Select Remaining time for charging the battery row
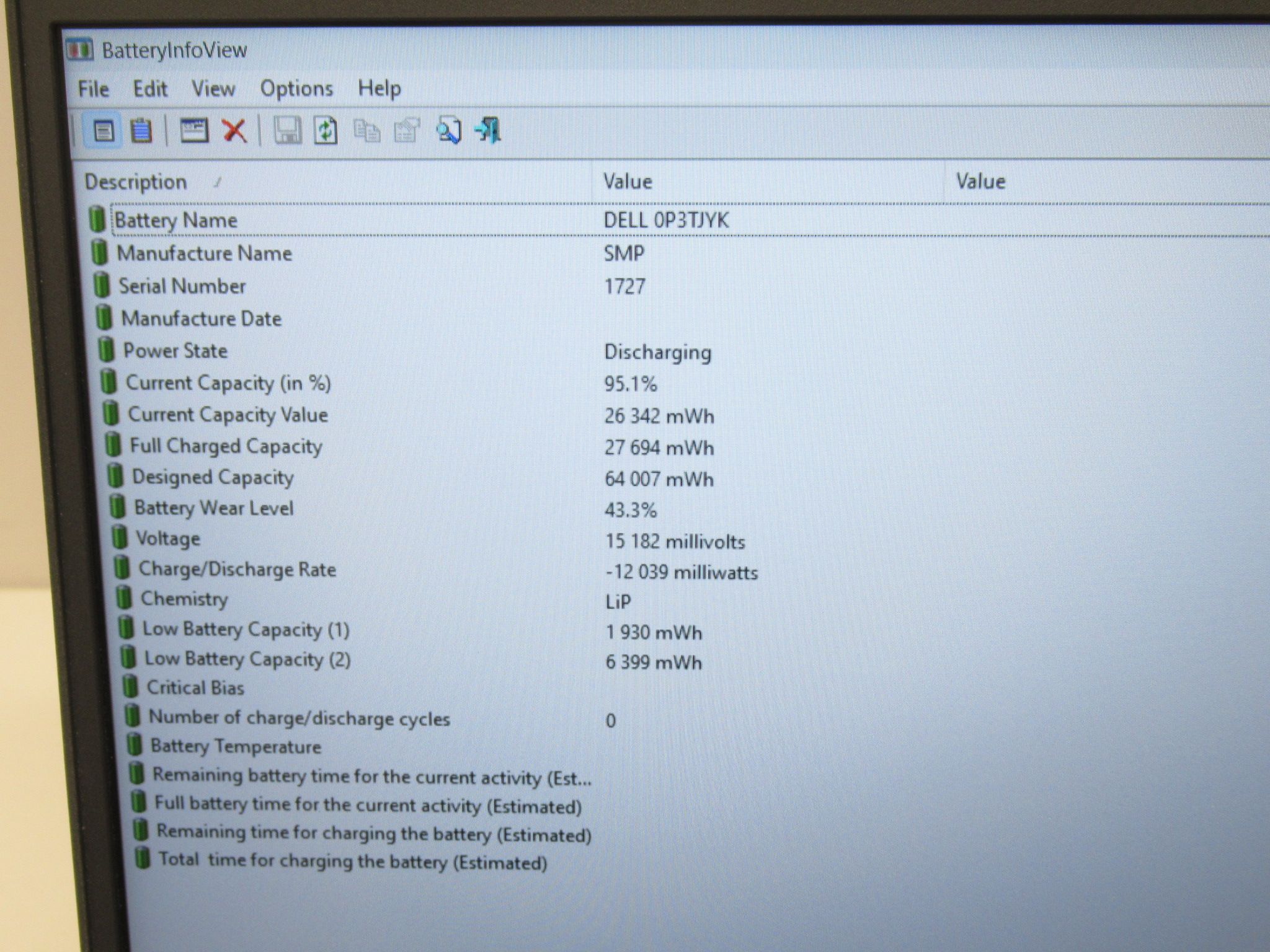1270x952 pixels. pos(374,834)
